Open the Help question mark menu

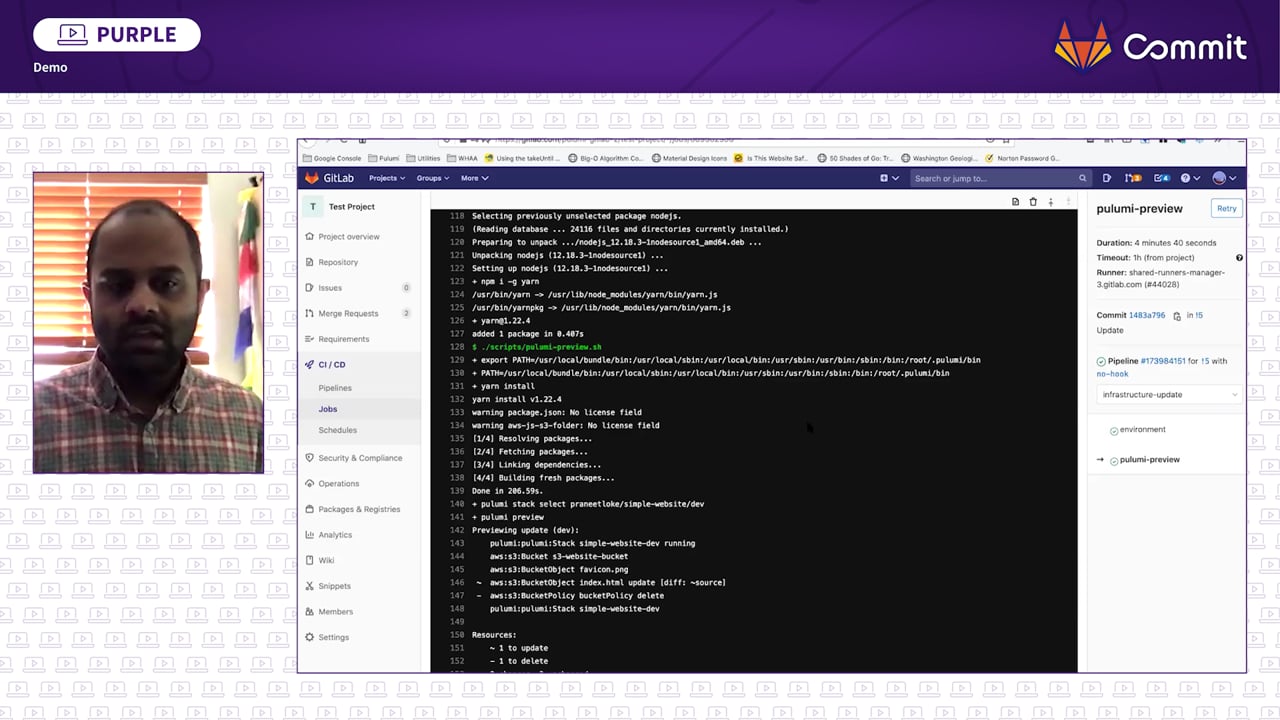pyautogui.click(x=1188, y=178)
